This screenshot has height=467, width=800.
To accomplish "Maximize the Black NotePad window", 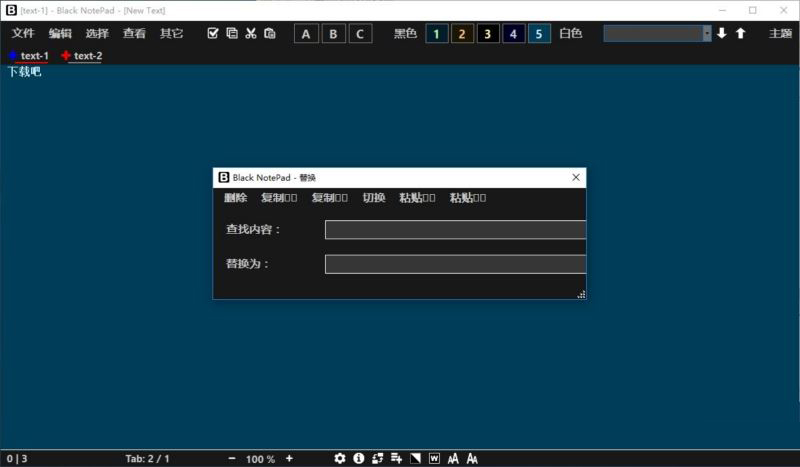I will (x=753, y=10).
